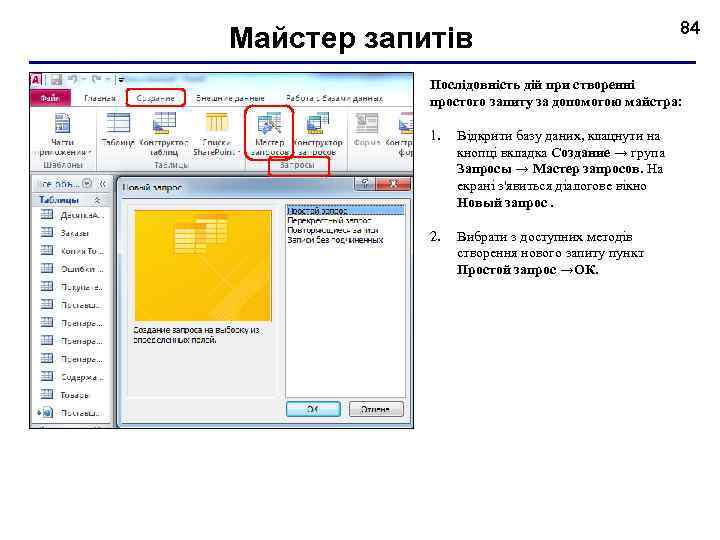This screenshot has width=720, height=540.
Task: Switch to the Работа с базами данных tab
Action: click(334, 98)
